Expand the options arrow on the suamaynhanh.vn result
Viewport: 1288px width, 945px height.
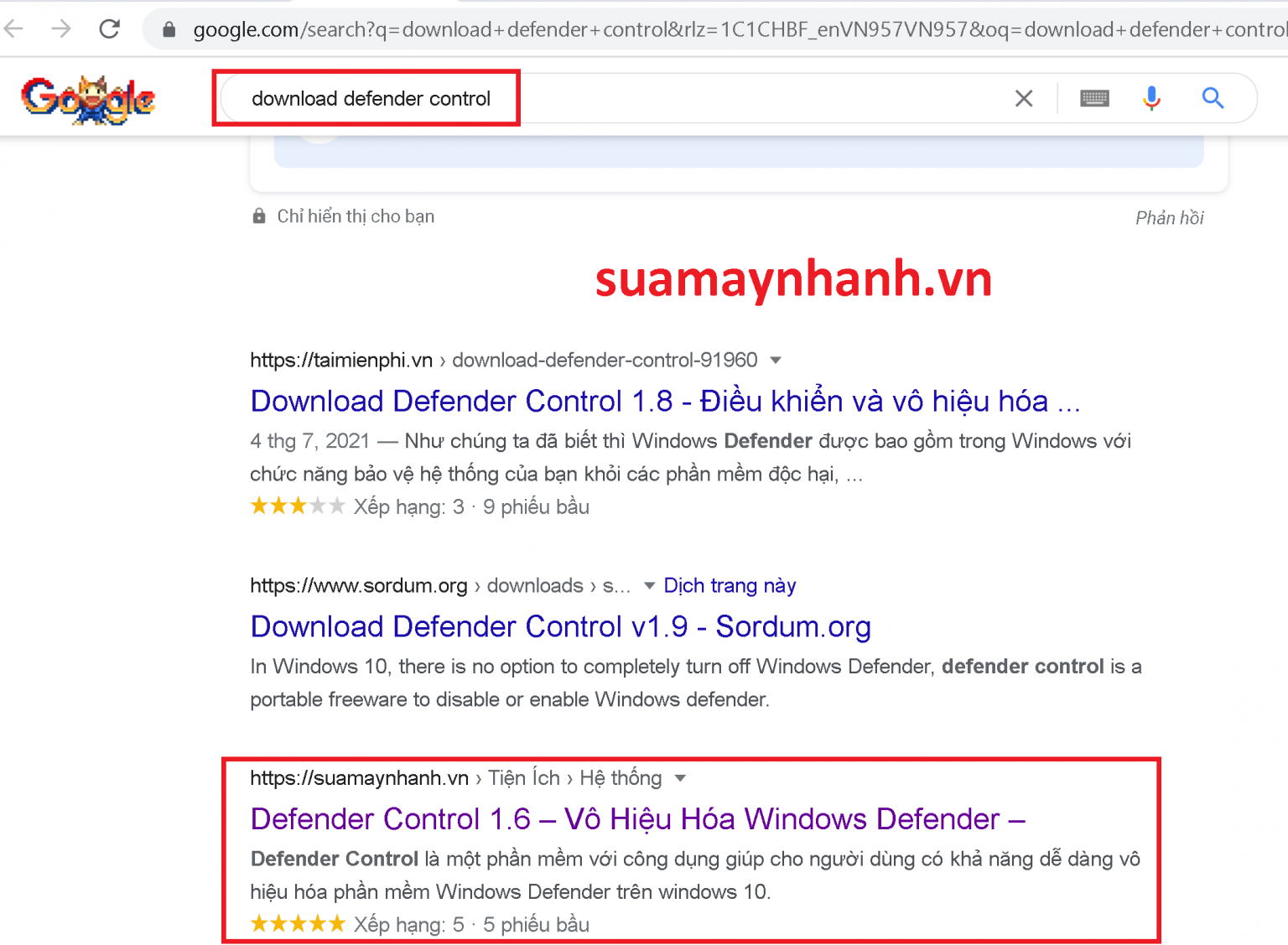[x=683, y=778]
